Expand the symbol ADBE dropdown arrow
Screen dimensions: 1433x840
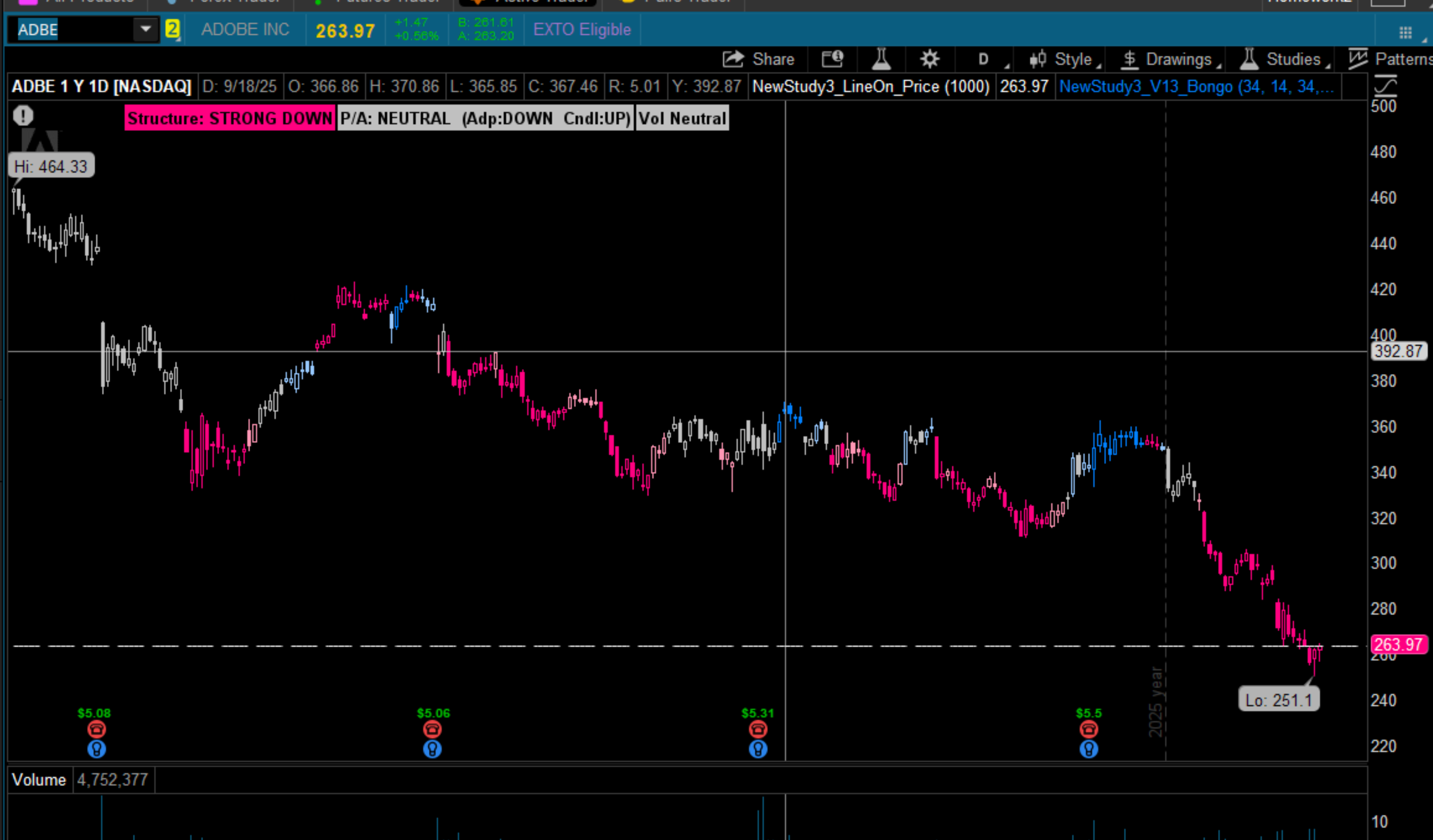146,29
